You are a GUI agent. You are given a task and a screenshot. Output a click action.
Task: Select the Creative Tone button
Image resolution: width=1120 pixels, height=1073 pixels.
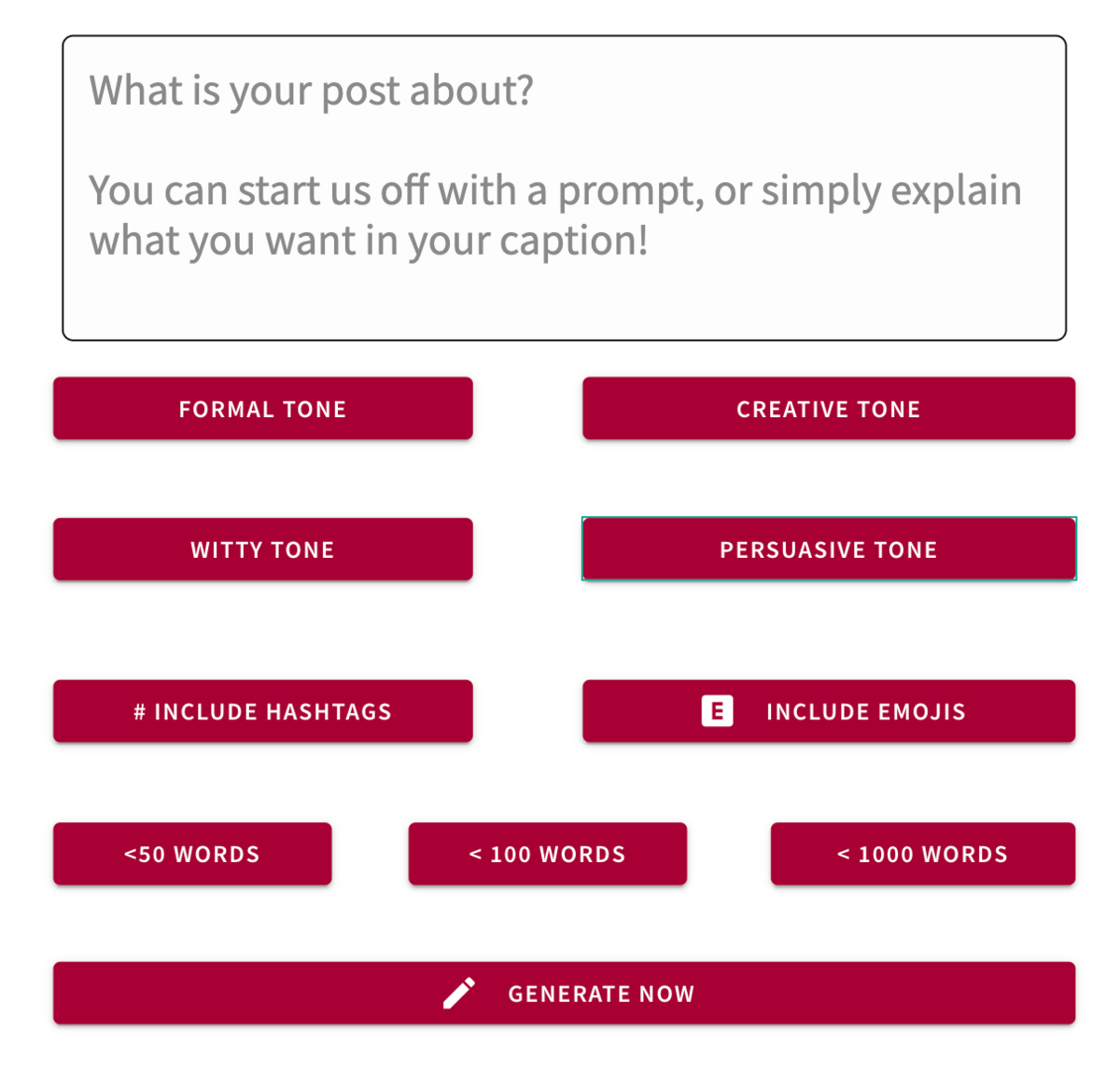[x=829, y=409]
